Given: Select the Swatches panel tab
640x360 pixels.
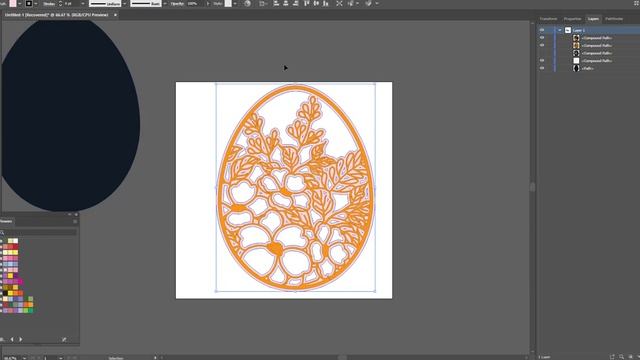Looking at the screenshot, I should (6, 221).
